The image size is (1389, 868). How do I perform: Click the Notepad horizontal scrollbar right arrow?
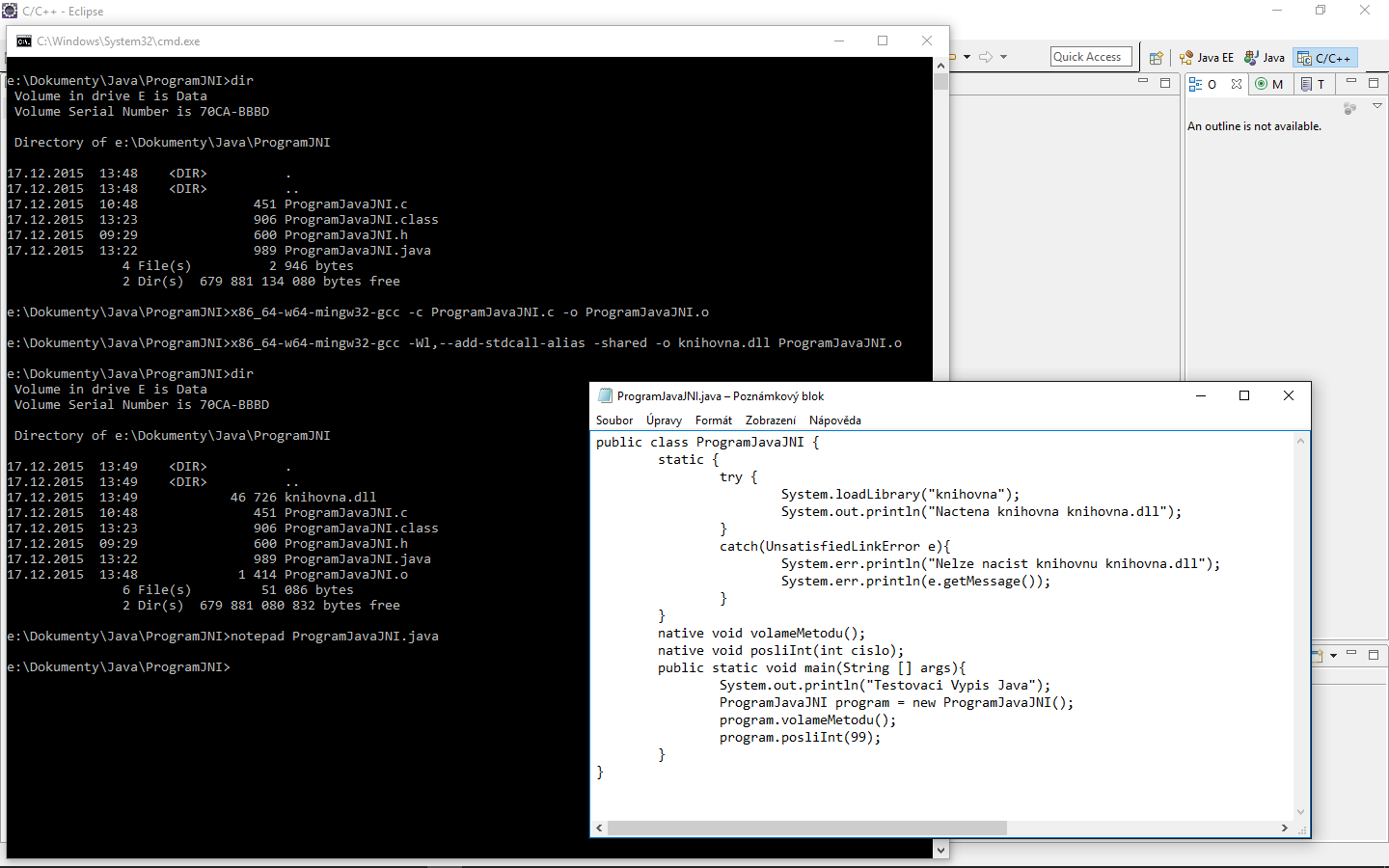tap(1283, 827)
